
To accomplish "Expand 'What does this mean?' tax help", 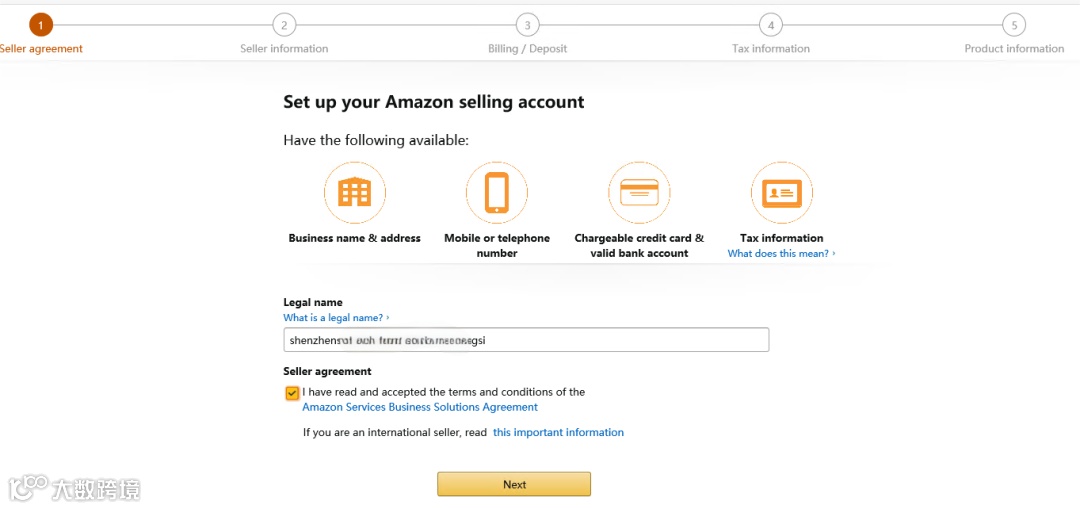I will 780,254.
